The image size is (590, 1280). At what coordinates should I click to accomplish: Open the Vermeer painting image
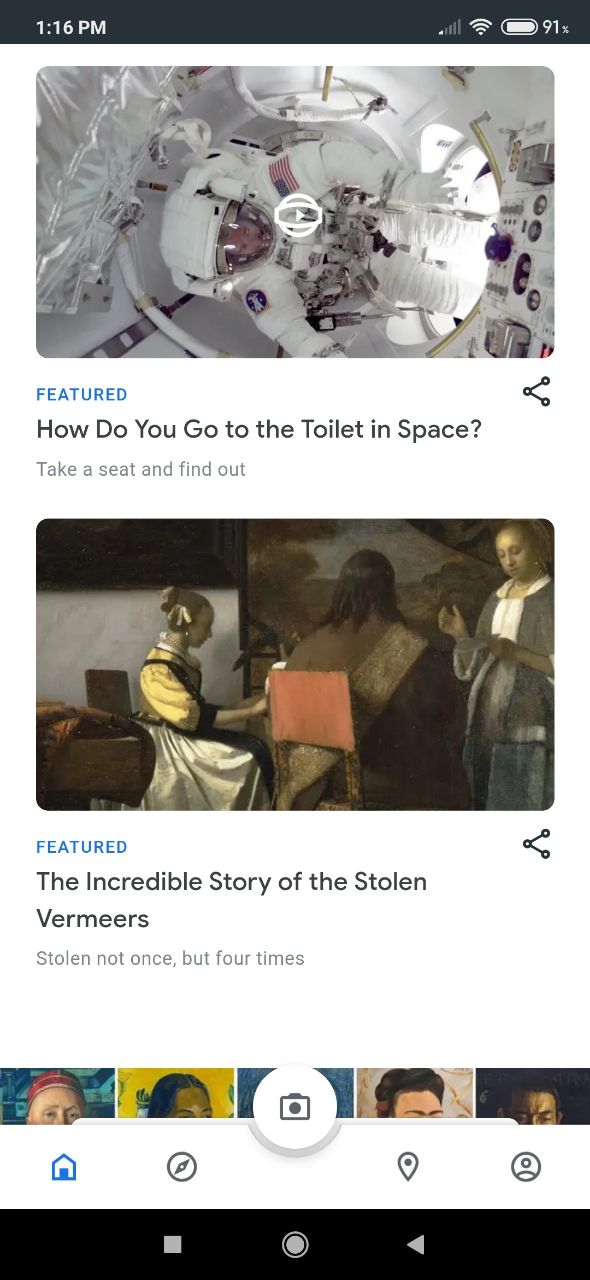[x=295, y=664]
